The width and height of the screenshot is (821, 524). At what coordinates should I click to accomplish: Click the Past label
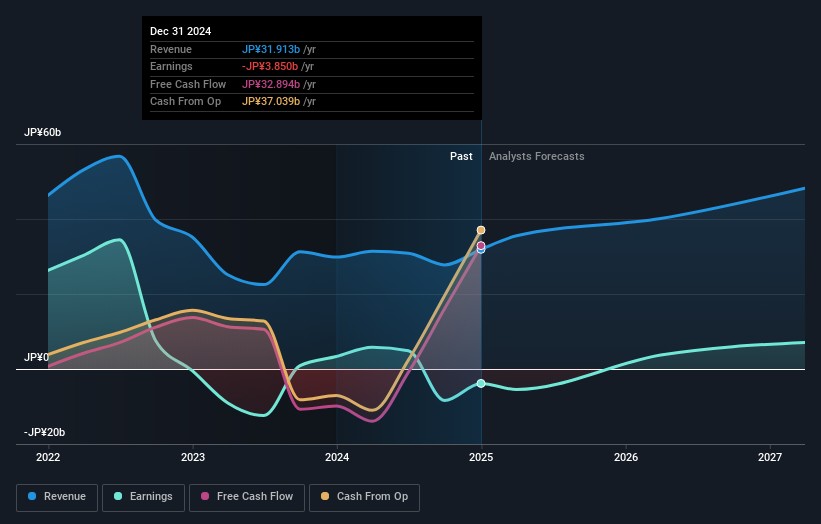(461, 157)
